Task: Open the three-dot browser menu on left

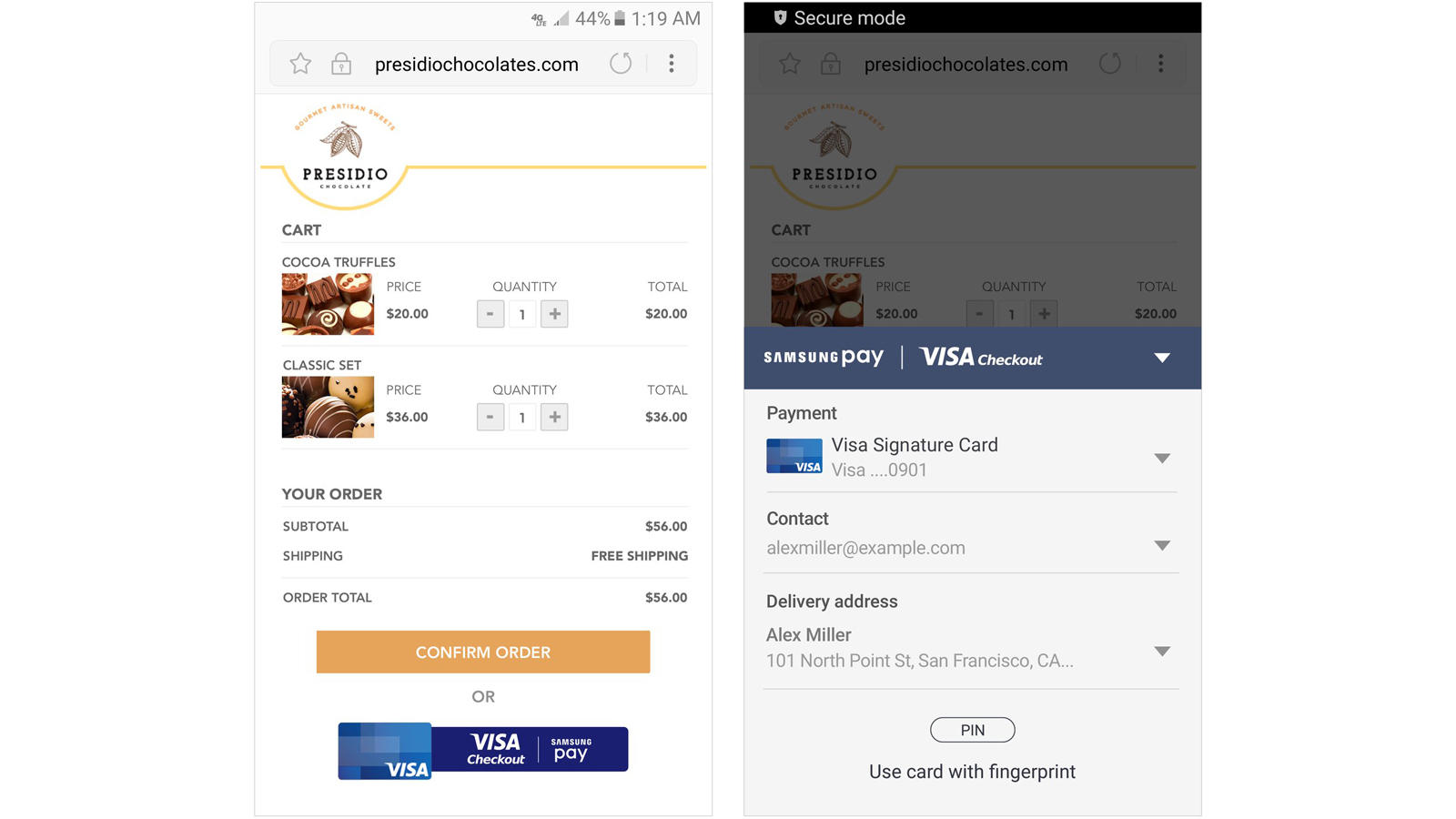Action: [x=672, y=64]
